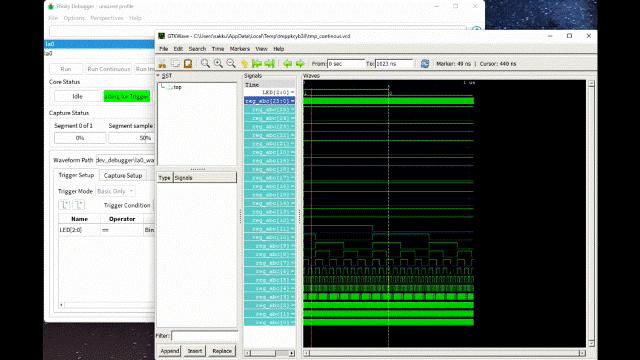Click the Zoom to End icon

click(269, 64)
